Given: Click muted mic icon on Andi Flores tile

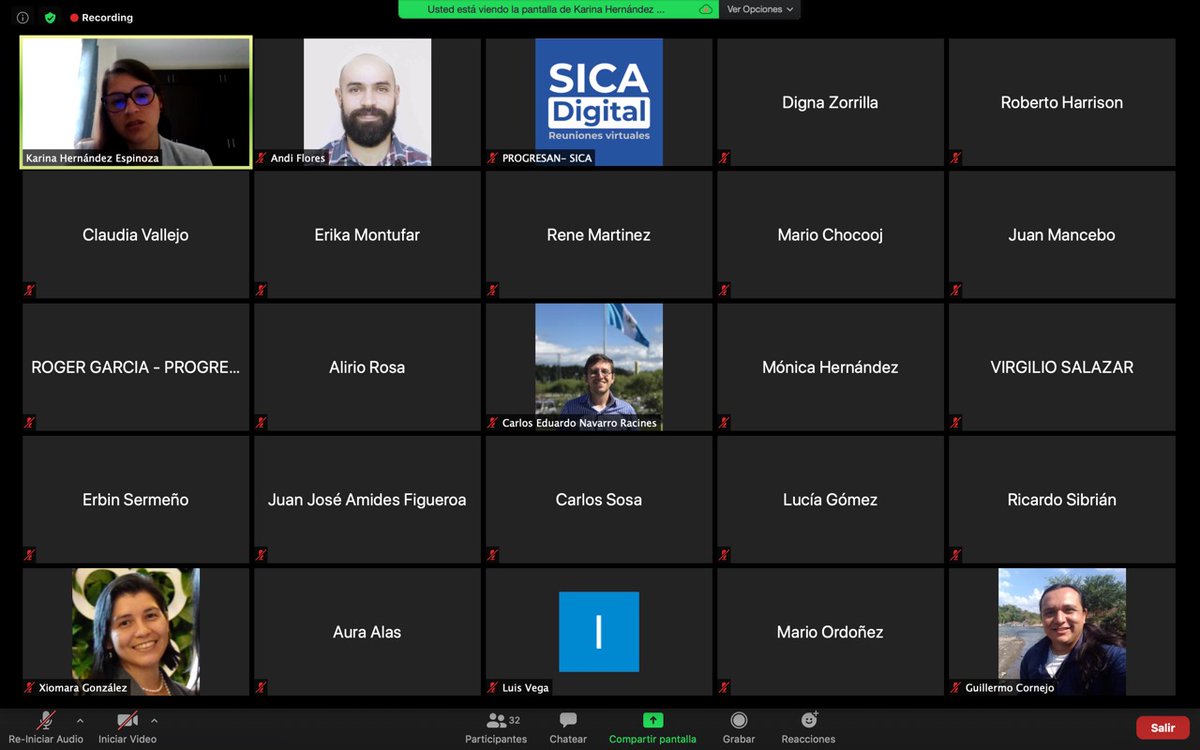Looking at the screenshot, I should coord(261,158).
